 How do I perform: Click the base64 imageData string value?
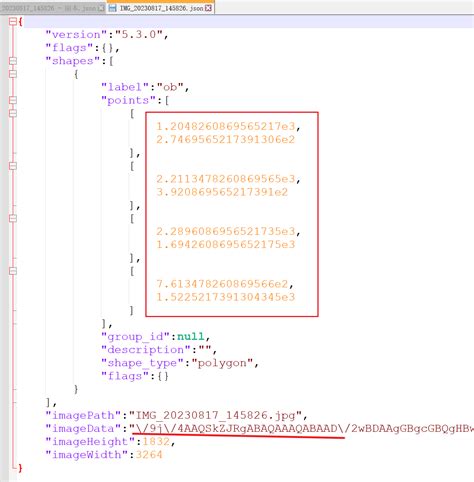click(301, 428)
